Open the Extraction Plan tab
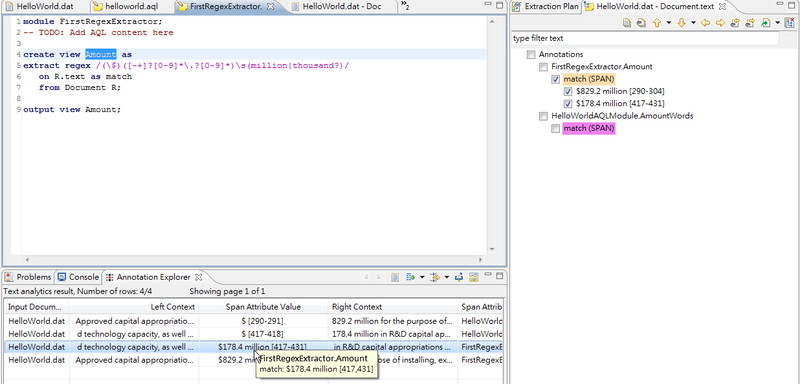This screenshot has width=800, height=384. pos(546,7)
